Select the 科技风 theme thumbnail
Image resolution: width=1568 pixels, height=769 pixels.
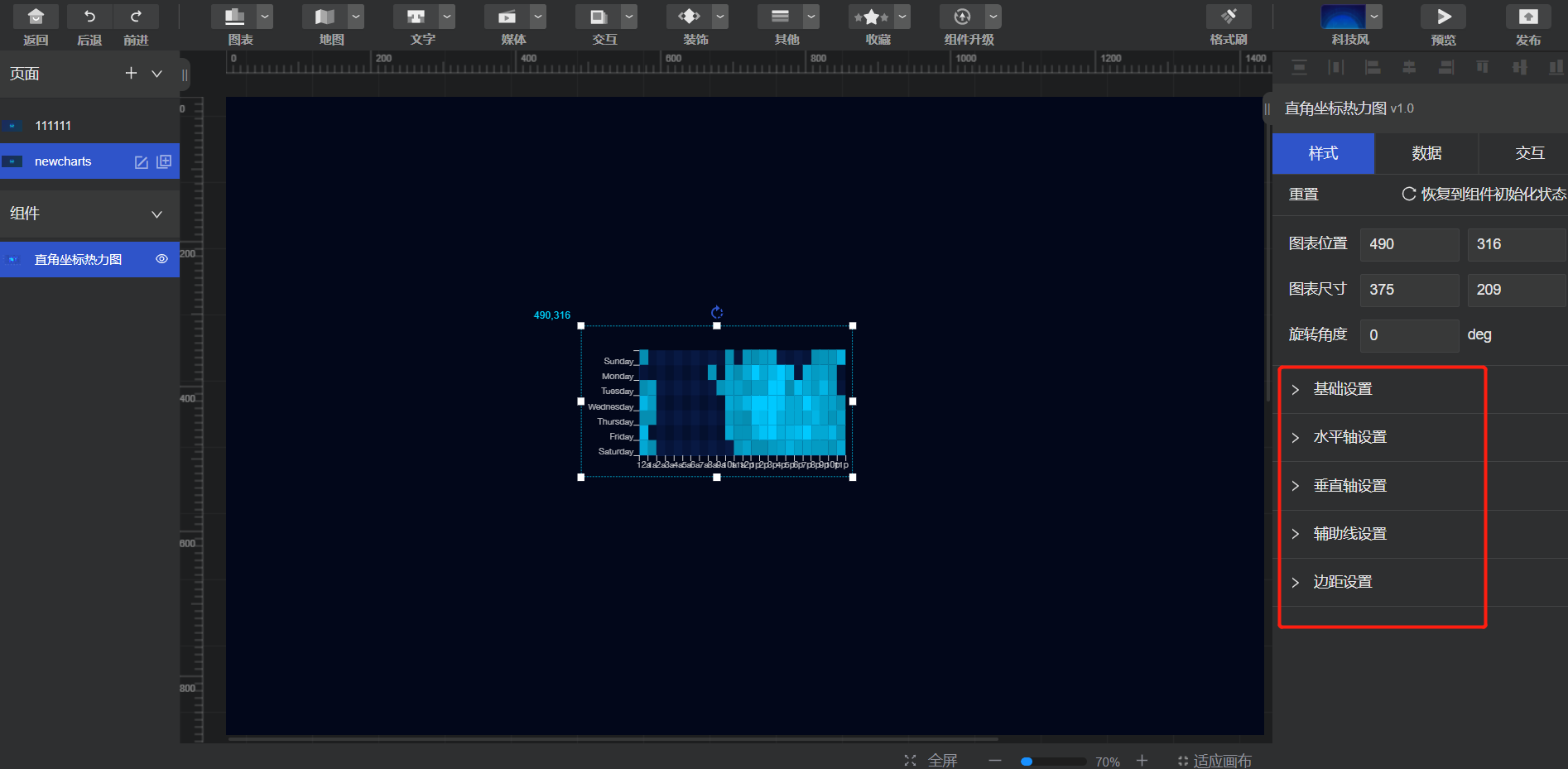(1343, 17)
